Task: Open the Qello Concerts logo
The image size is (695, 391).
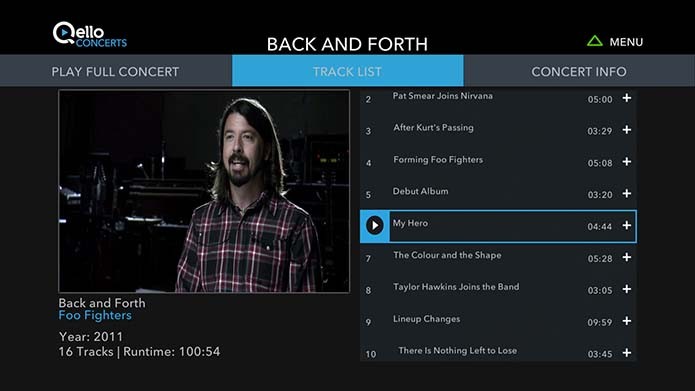Action: coord(90,34)
